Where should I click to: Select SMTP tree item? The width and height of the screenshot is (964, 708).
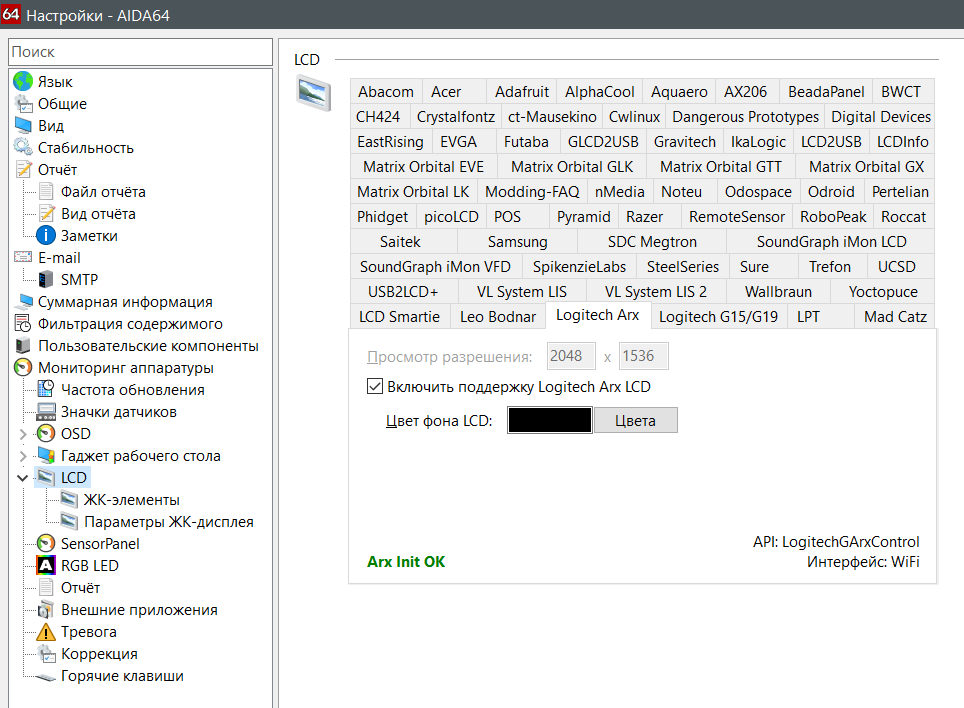point(79,280)
